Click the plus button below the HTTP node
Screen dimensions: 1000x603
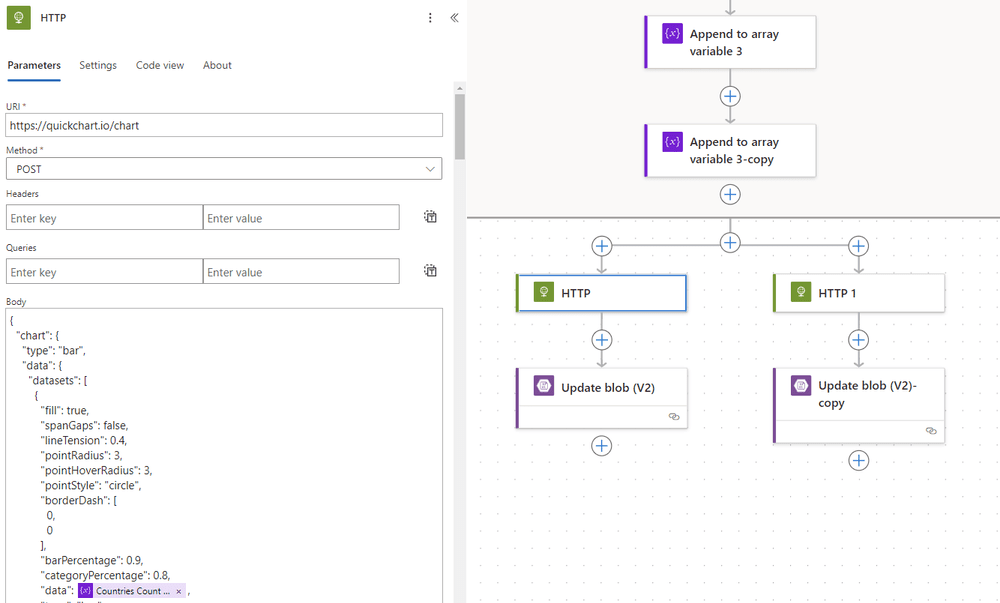click(601, 339)
